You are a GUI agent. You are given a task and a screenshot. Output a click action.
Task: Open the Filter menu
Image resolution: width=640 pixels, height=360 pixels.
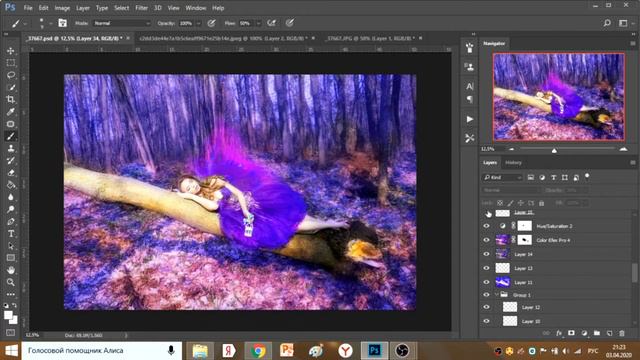coord(141,8)
